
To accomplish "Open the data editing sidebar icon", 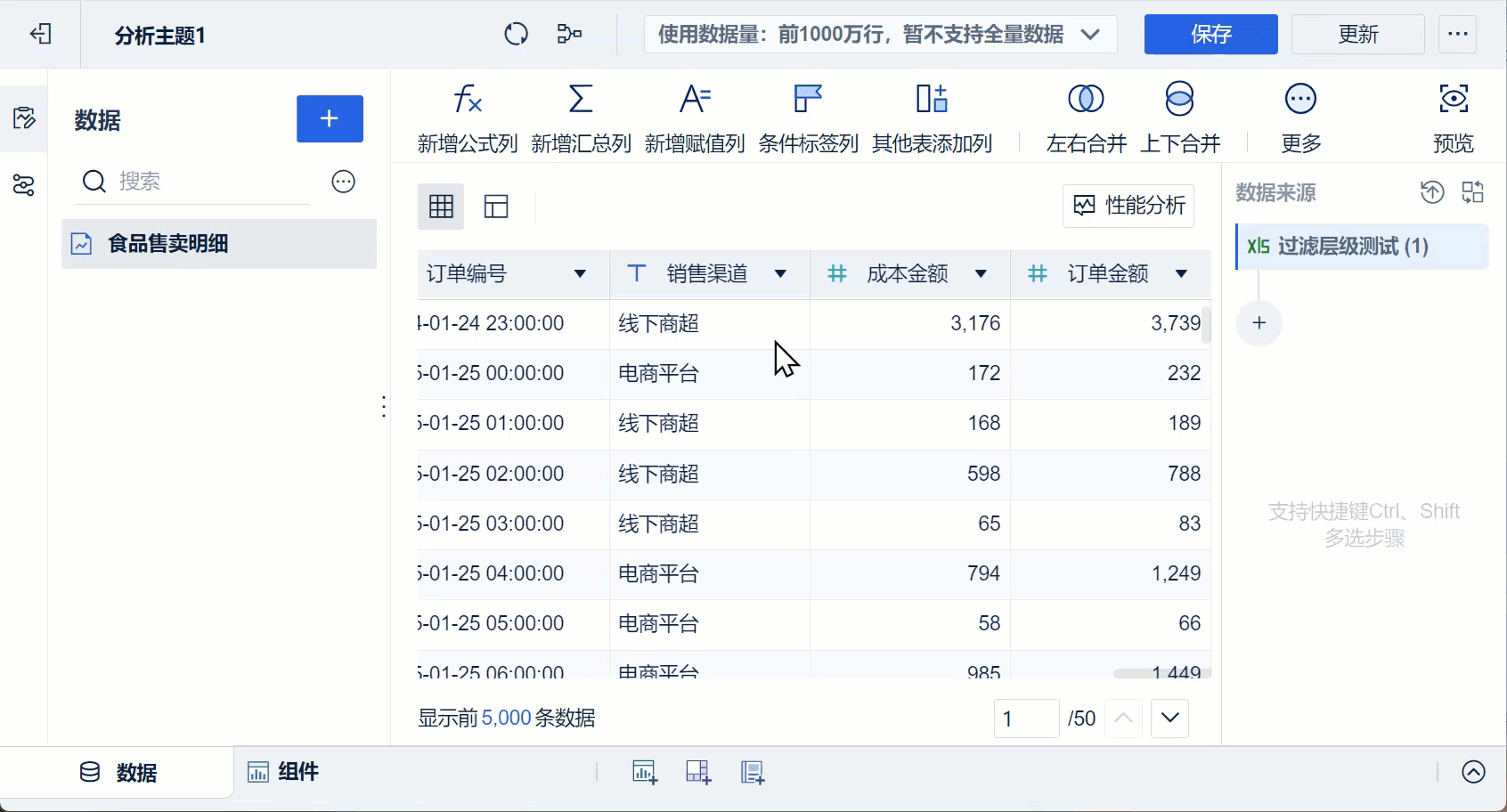I will coord(24,118).
